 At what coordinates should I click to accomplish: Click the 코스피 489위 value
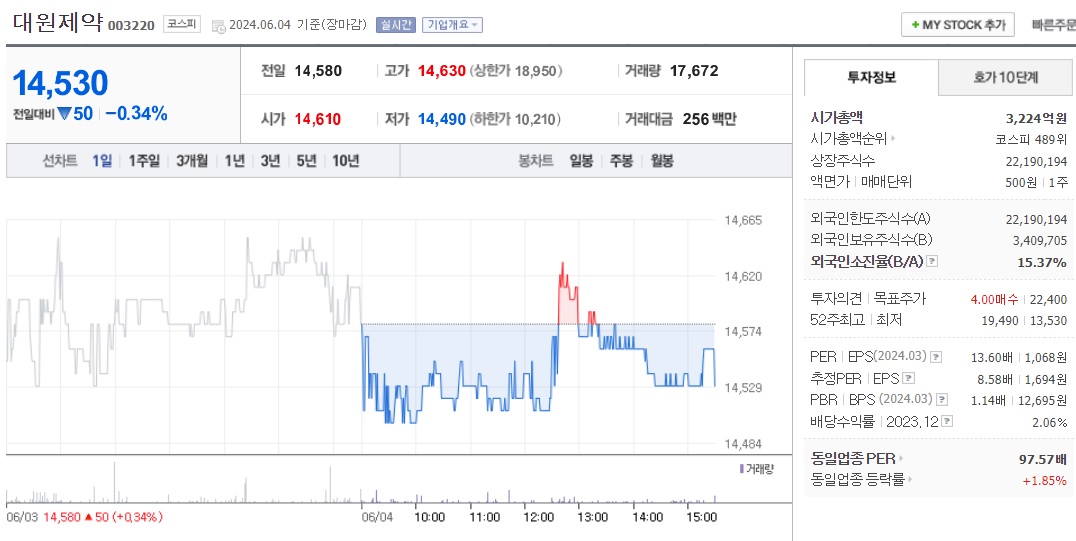1031,139
